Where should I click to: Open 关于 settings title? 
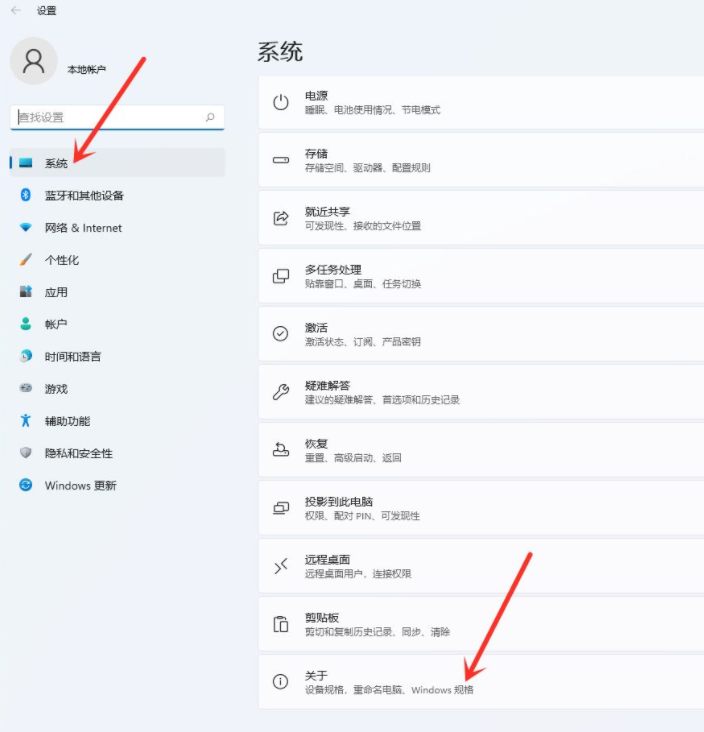click(x=316, y=675)
